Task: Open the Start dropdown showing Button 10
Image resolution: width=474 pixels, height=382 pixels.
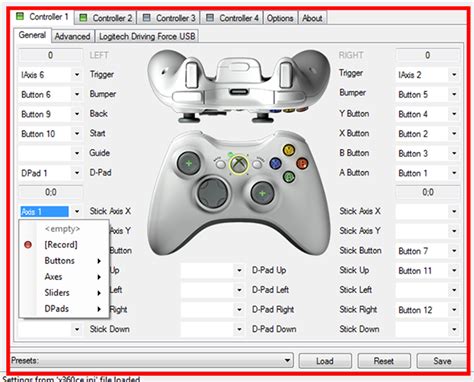Action: [50, 134]
